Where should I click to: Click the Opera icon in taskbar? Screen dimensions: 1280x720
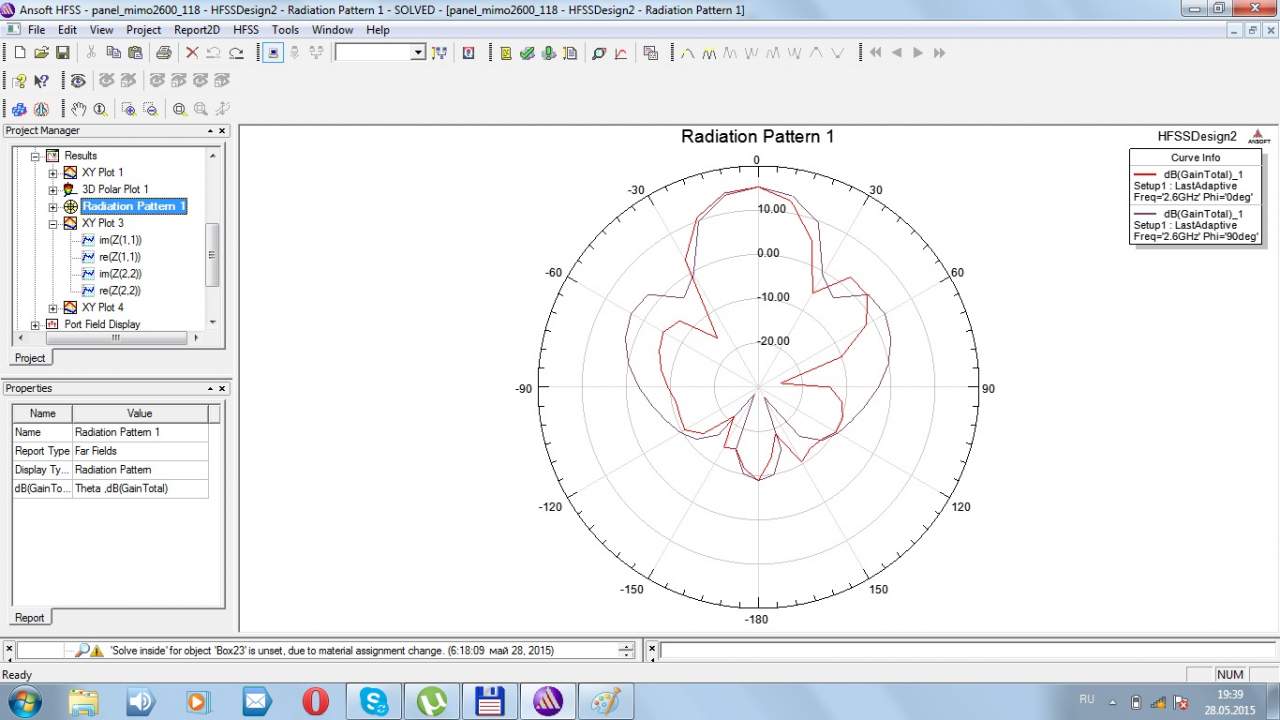315,701
